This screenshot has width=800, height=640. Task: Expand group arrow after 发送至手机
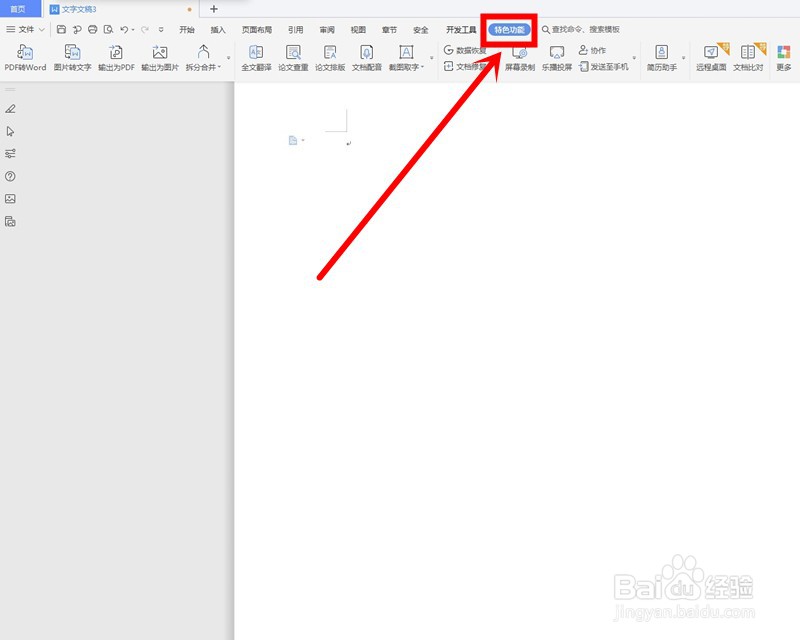[634, 58]
